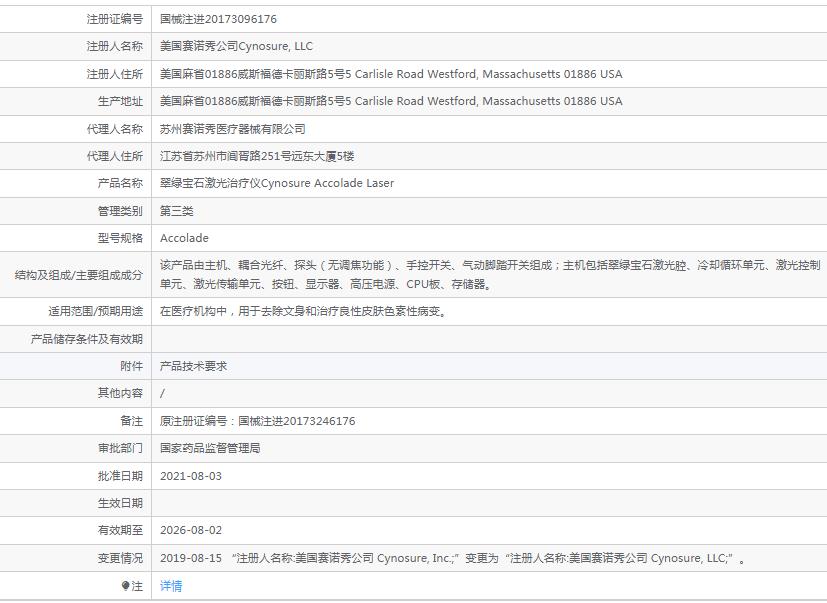The width and height of the screenshot is (827, 603).
Task: Click the 产品储存条件及有效期 label
Action: (86, 339)
